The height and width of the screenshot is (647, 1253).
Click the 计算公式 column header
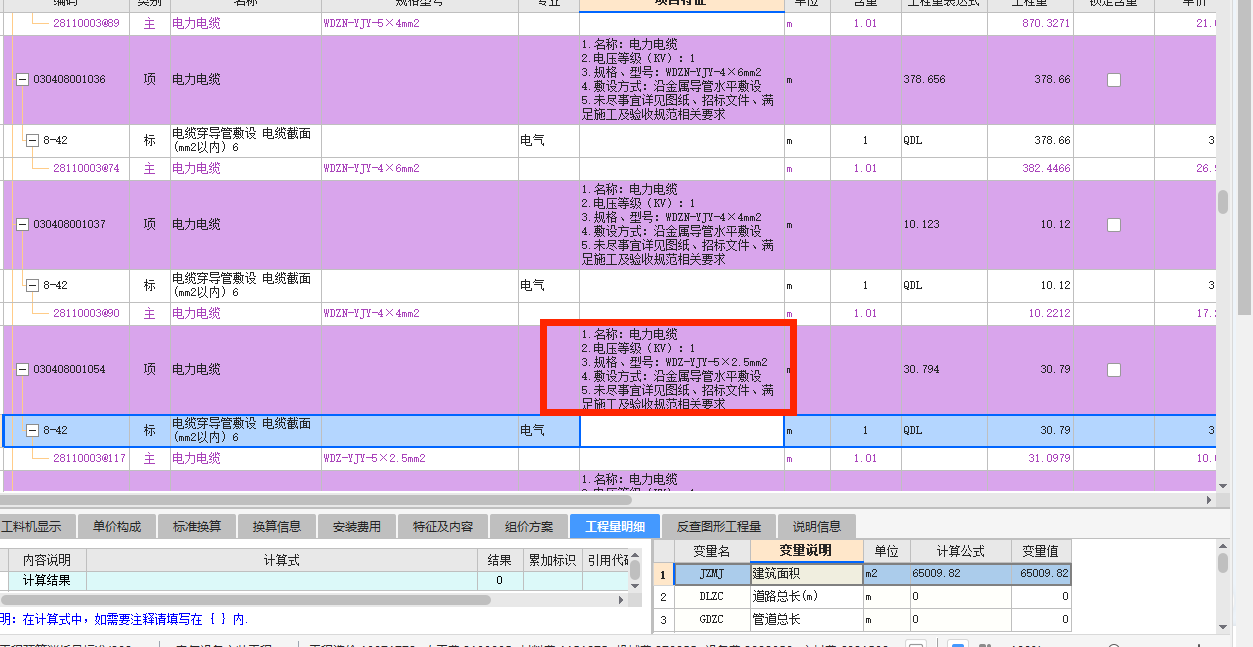[x=961, y=551]
